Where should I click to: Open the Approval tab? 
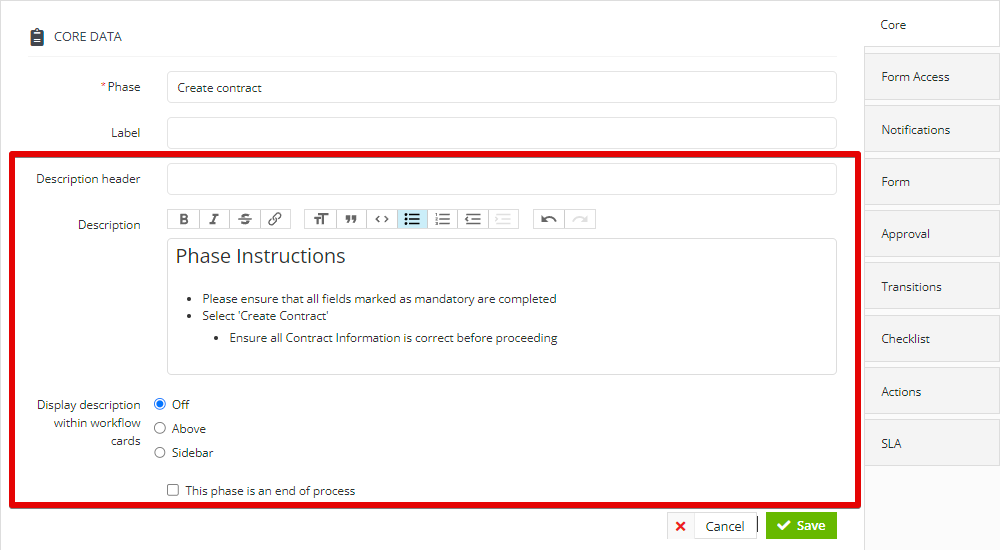tap(932, 234)
